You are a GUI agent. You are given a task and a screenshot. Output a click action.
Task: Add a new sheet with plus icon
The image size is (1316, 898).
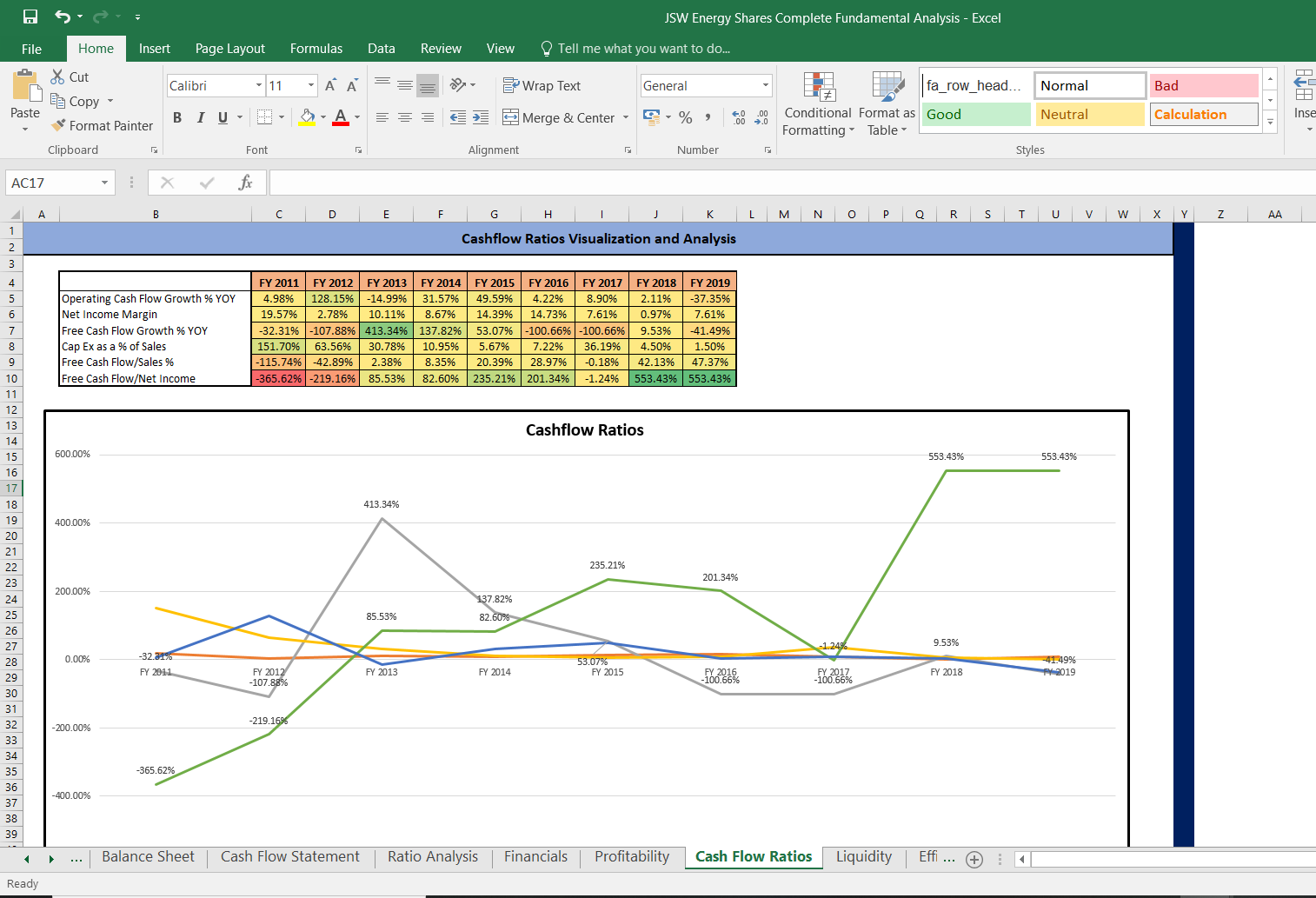(974, 860)
